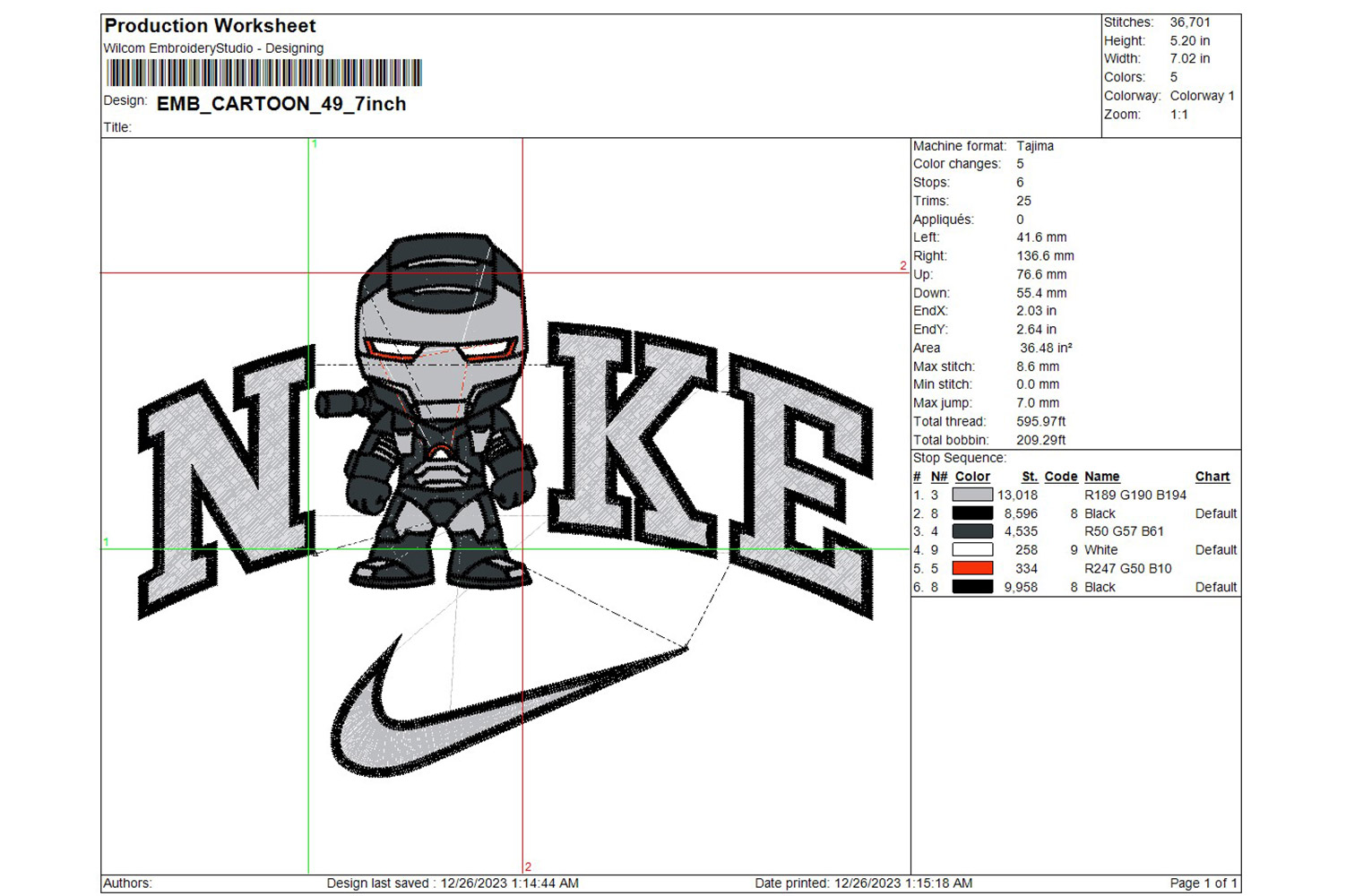The width and height of the screenshot is (1346, 896).
Task: Click the 'White' thread name
Action: coord(1101,550)
